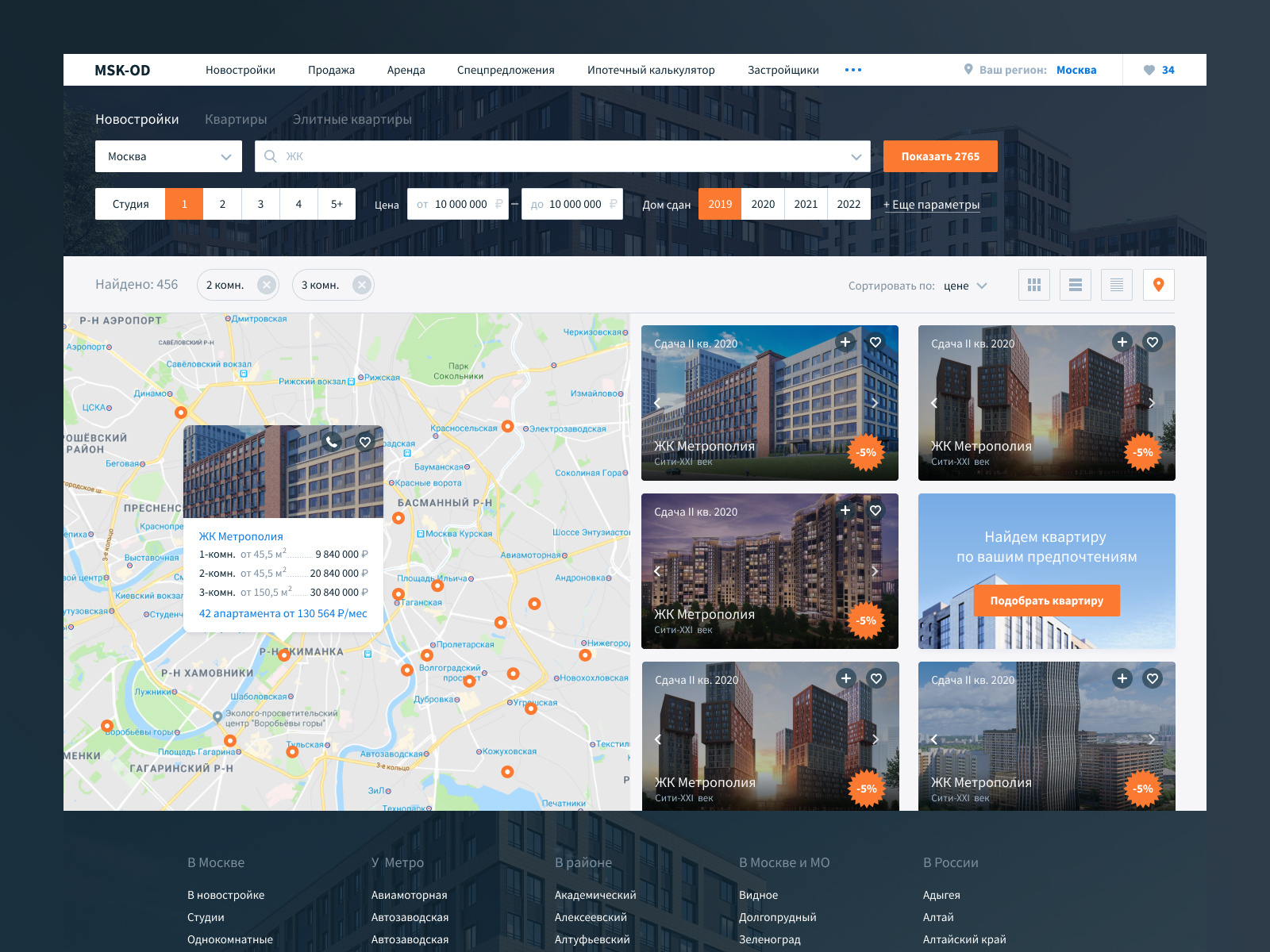Click Показать 2765 button

pyautogui.click(x=941, y=156)
